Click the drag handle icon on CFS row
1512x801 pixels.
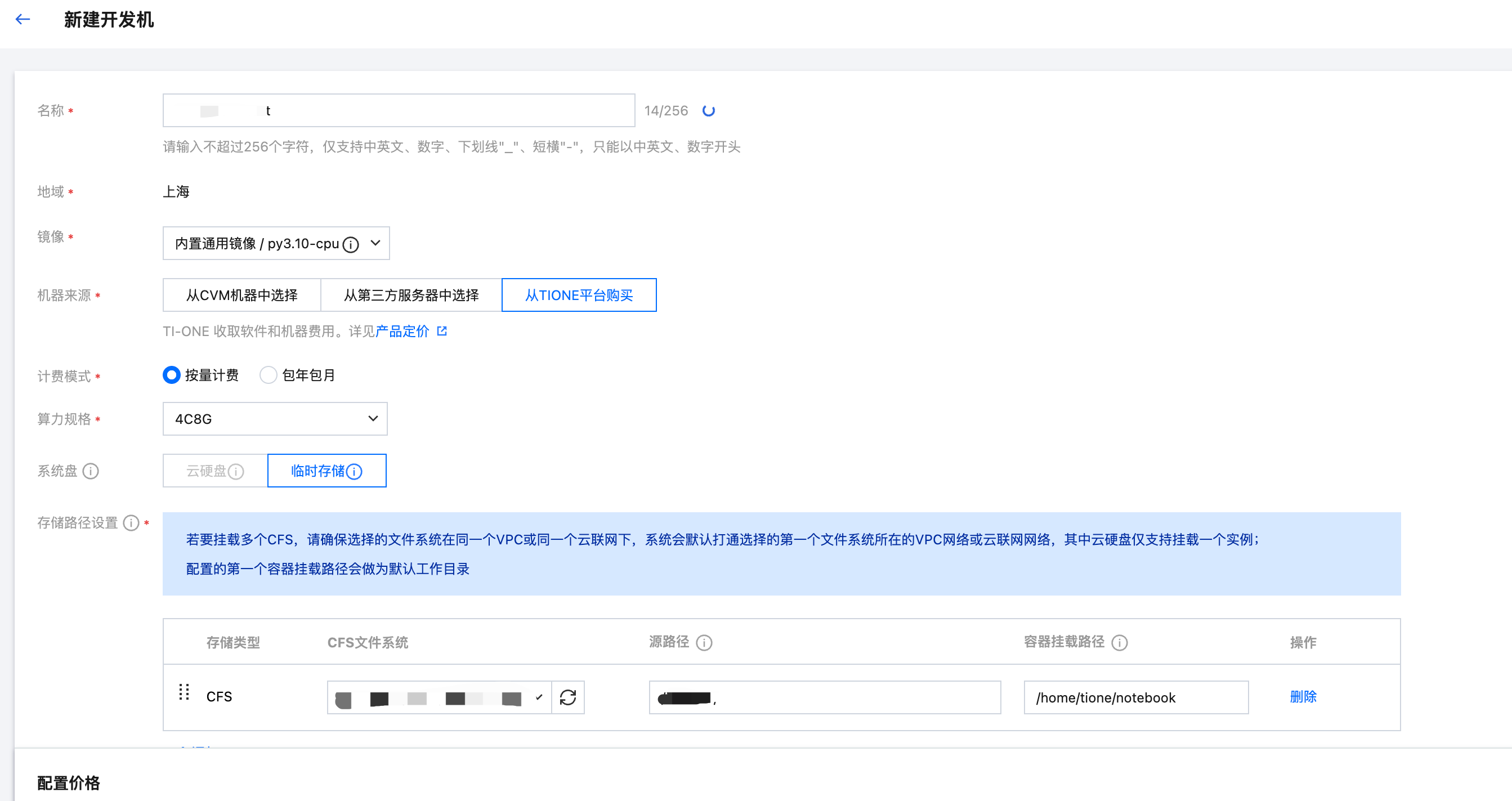(x=184, y=692)
